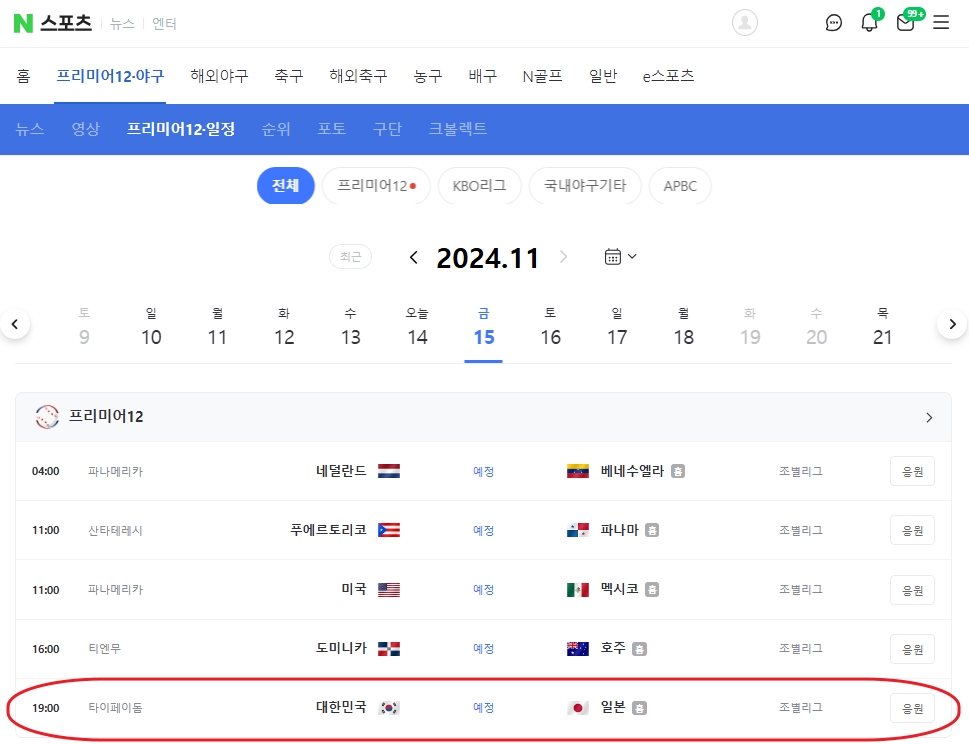Open the mail inbox icon
This screenshot has height=744, width=969.
pyautogui.click(x=905, y=23)
